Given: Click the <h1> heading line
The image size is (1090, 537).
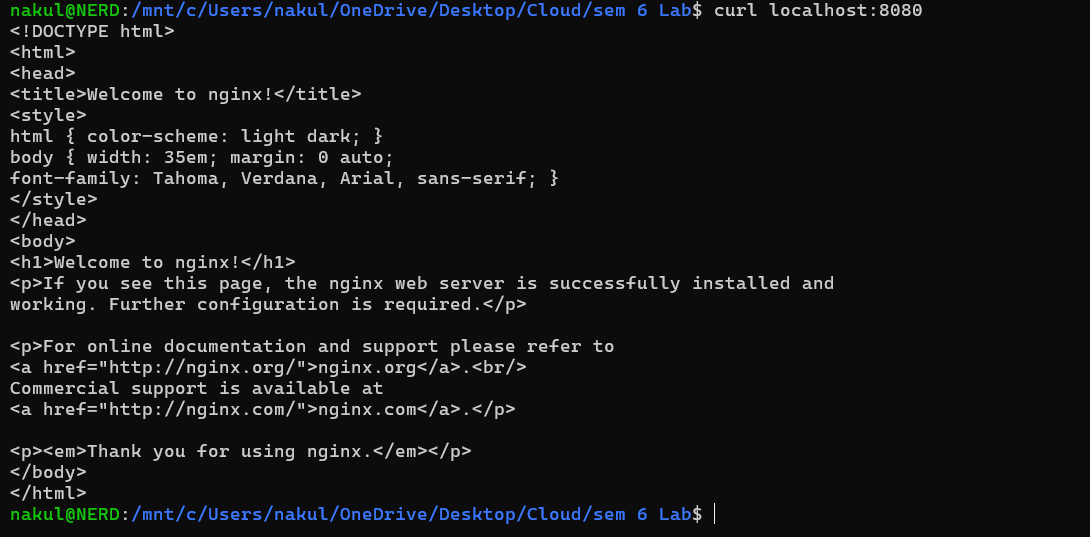Looking at the screenshot, I should point(152,262).
